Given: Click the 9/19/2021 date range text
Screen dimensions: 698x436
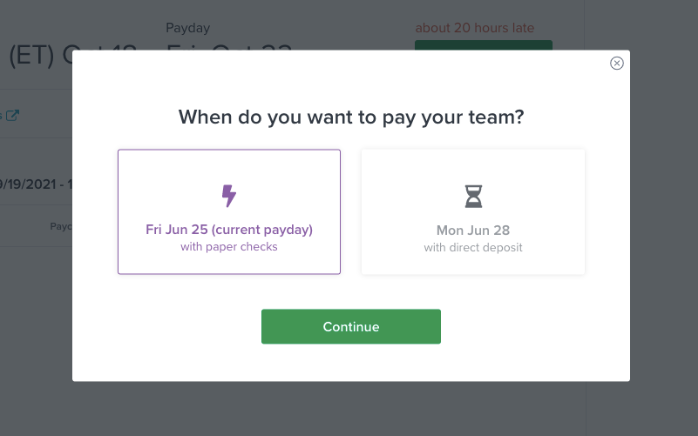Looking at the screenshot, I should tap(35, 185).
